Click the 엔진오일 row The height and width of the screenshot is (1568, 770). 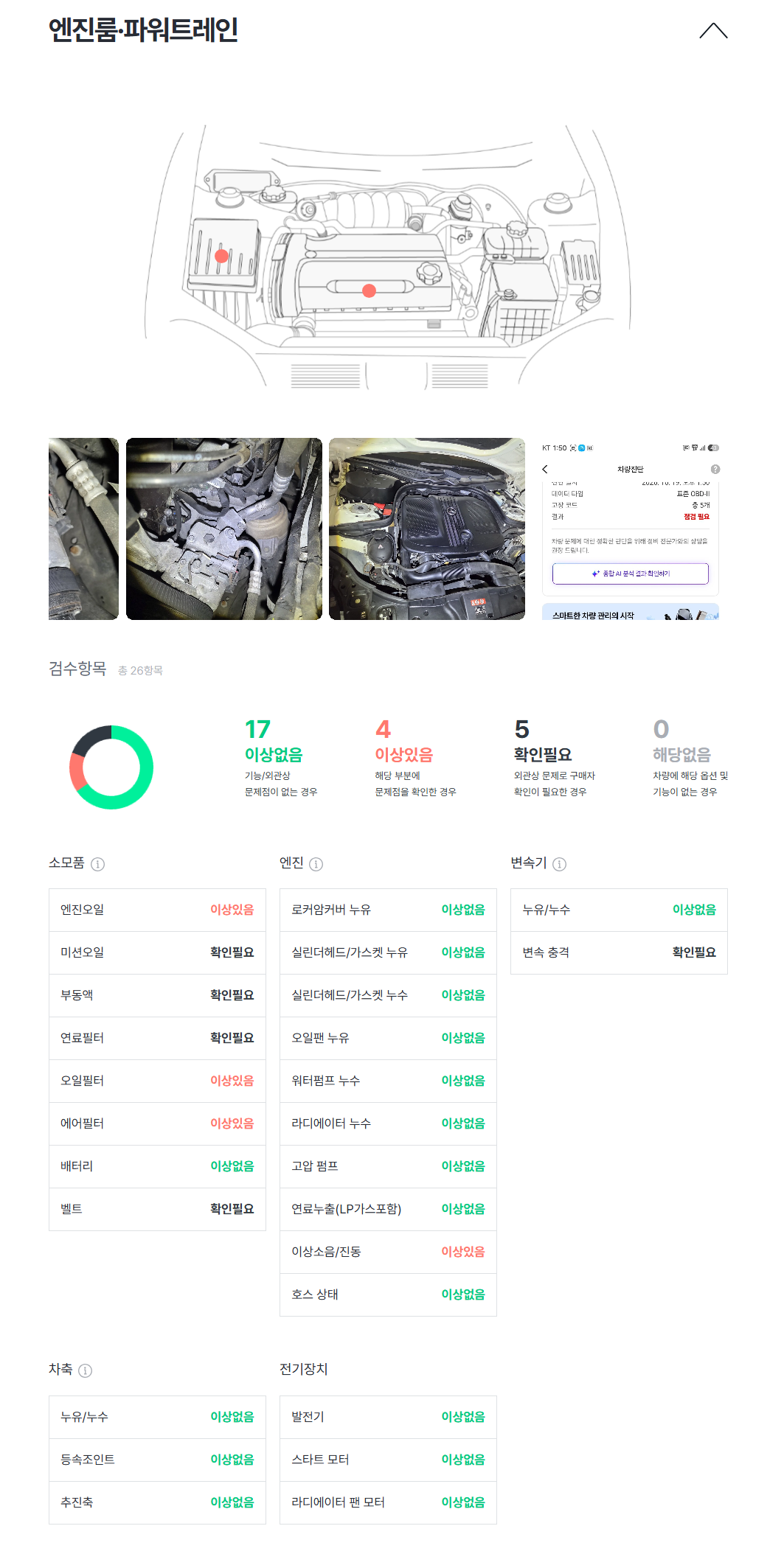tap(157, 910)
